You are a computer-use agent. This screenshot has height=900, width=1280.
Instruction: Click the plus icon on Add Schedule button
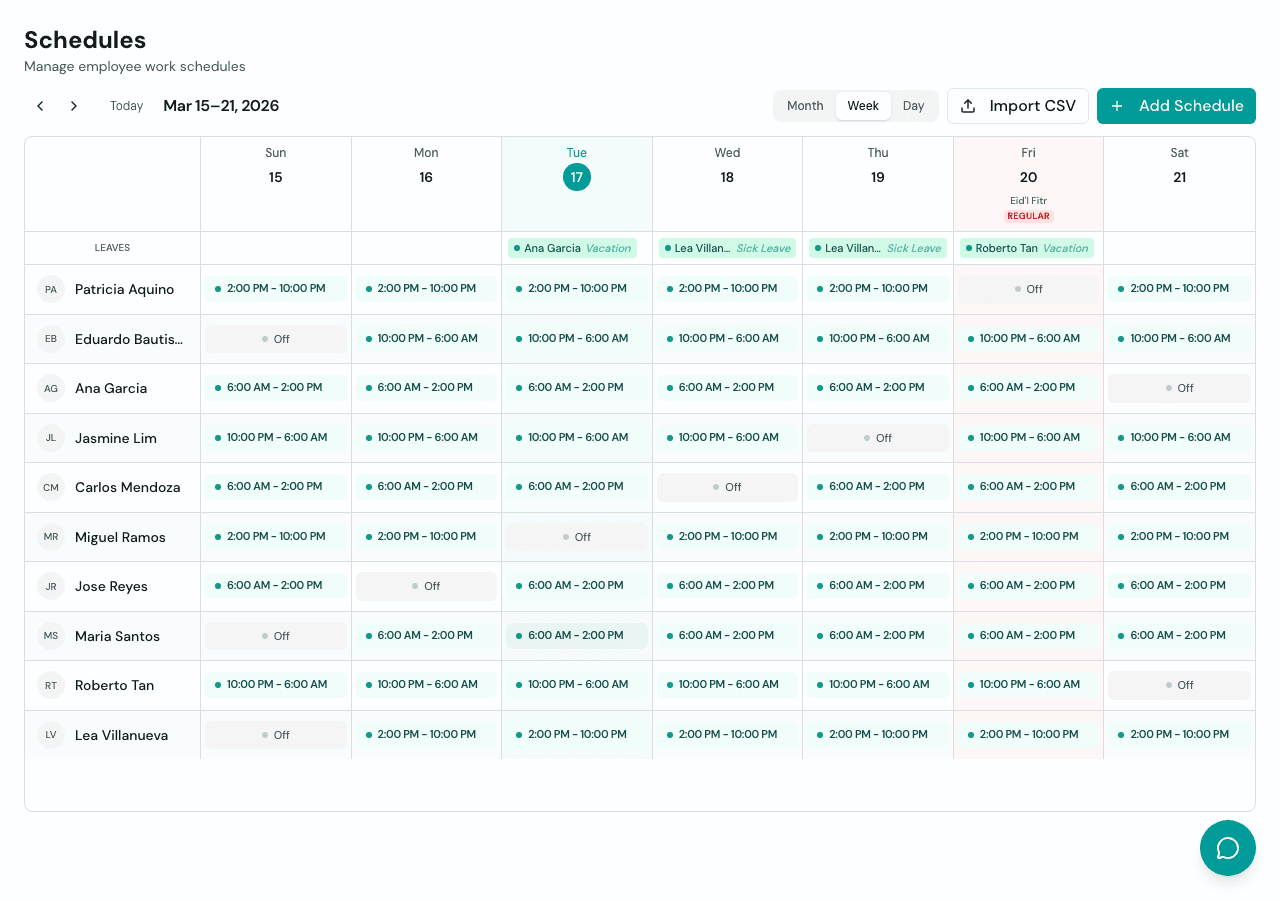tap(1116, 105)
